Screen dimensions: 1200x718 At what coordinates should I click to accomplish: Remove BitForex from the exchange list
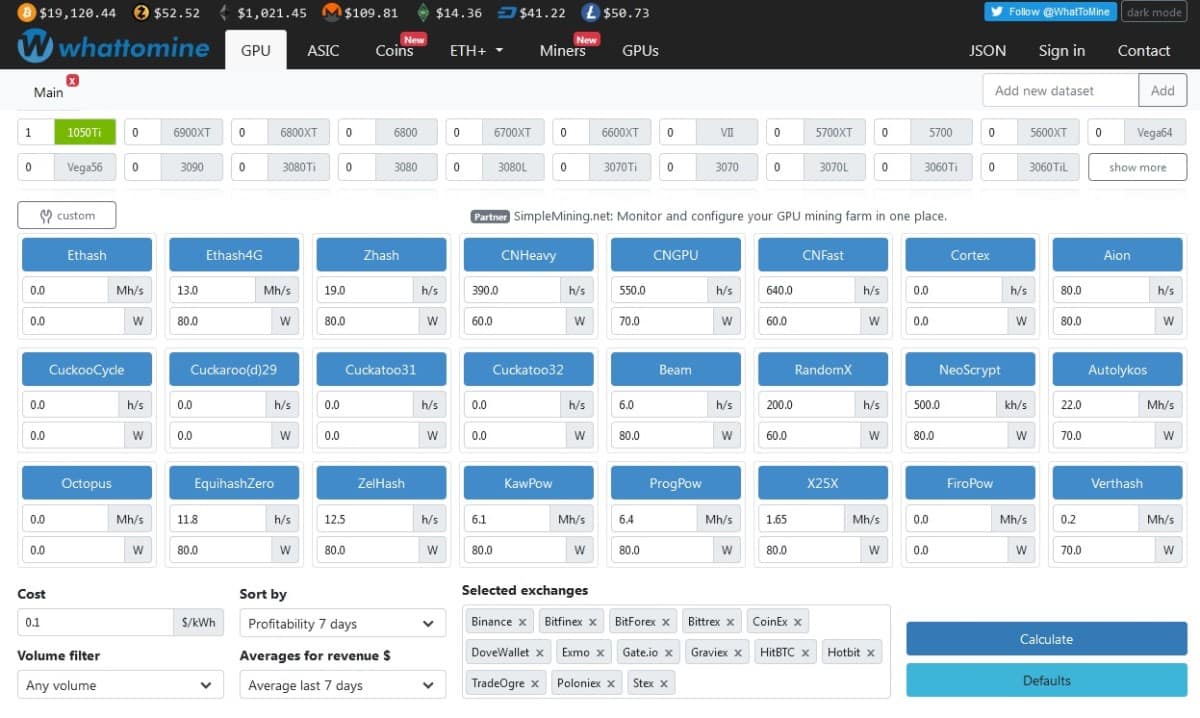point(666,622)
